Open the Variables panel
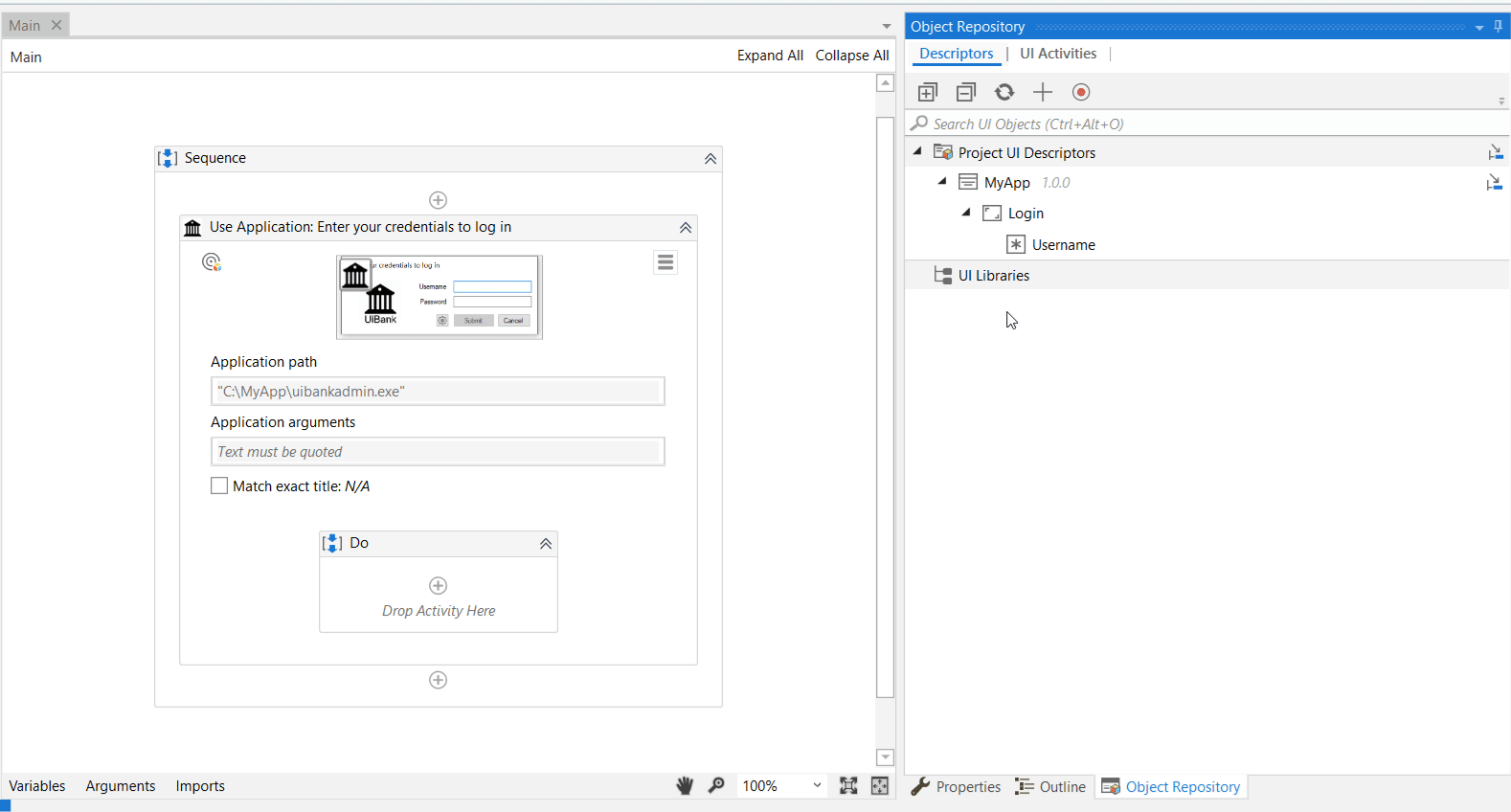The height and width of the screenshot is (812, 1511). coord(37,786)
